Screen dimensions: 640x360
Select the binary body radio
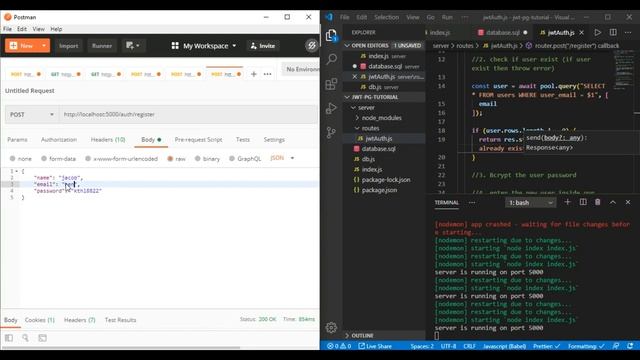click(198, 158)
